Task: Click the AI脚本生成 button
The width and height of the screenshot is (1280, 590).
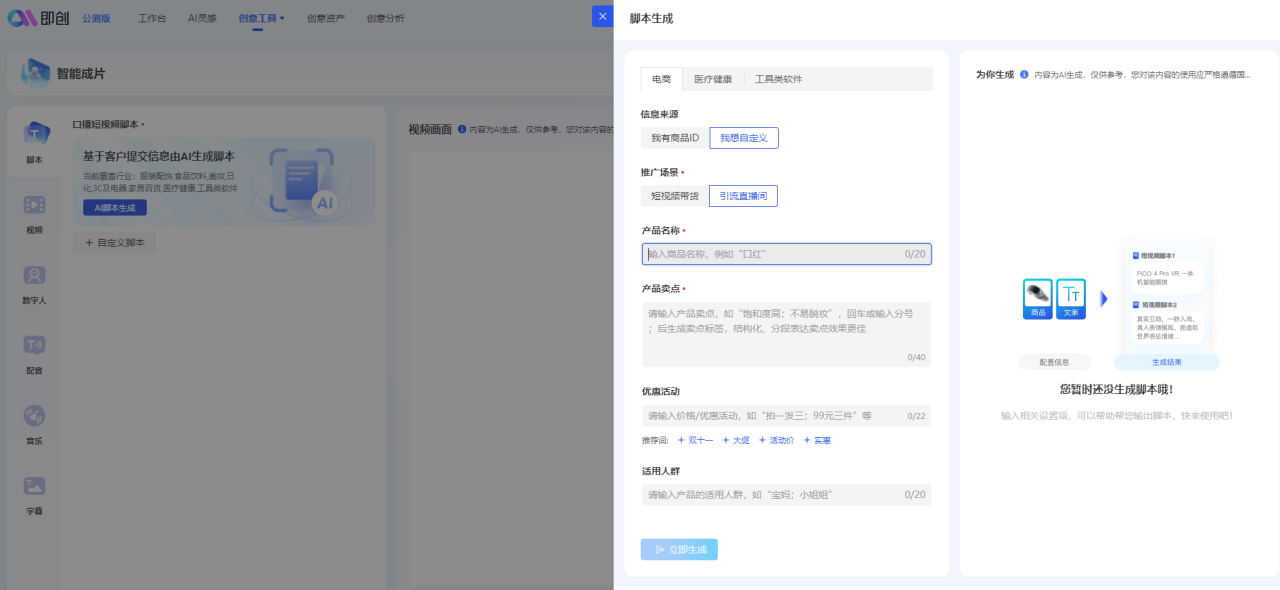Action: (113, 208)
